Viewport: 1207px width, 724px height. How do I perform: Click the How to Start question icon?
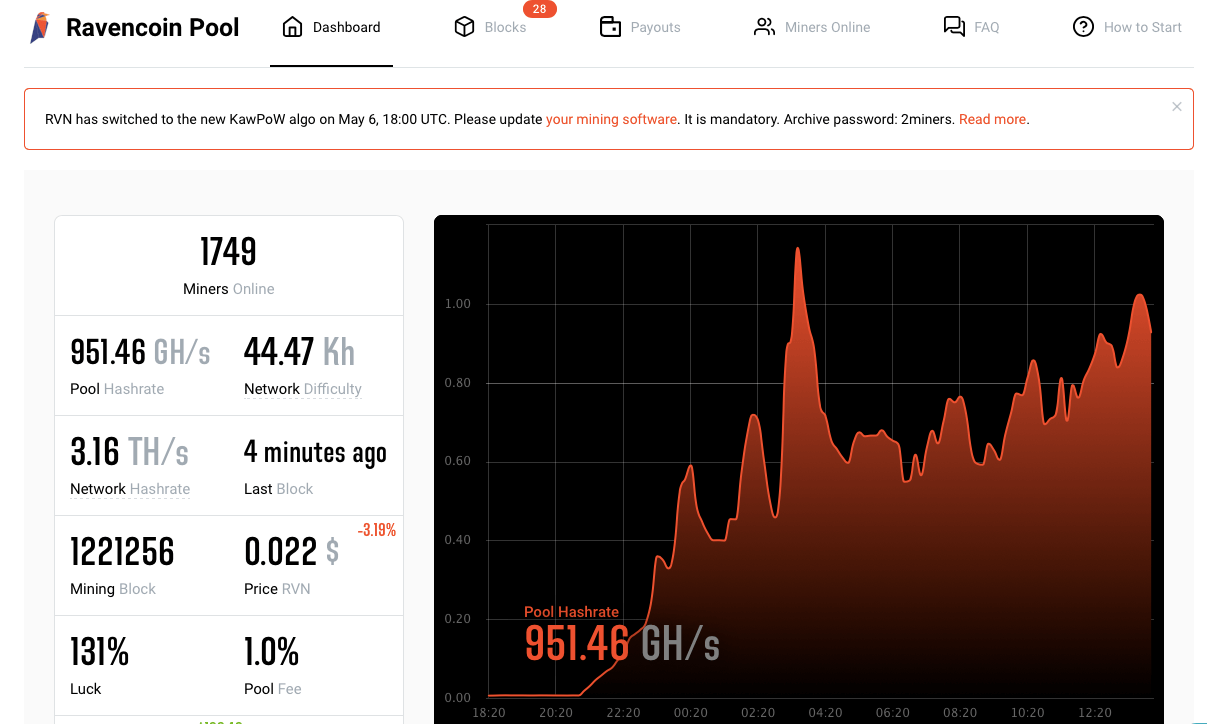coord(1083,27)
